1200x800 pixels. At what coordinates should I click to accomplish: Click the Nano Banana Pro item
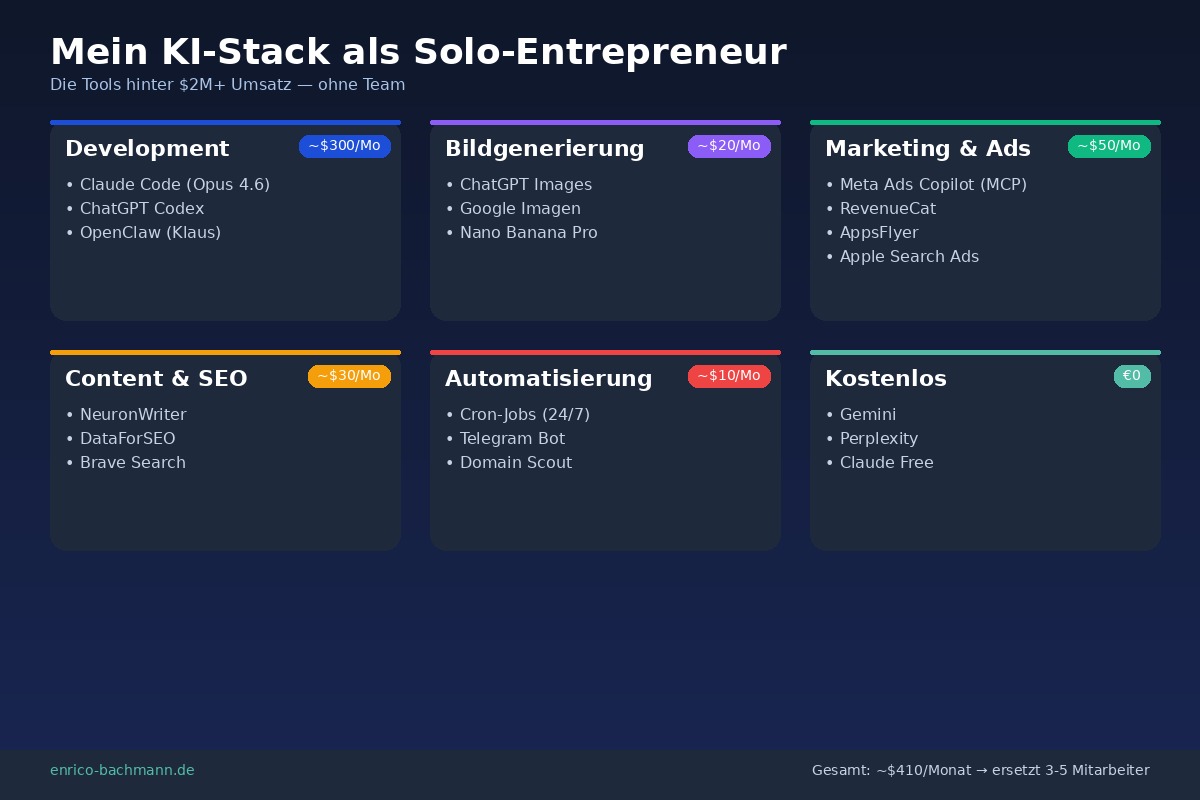pos(528,233)
